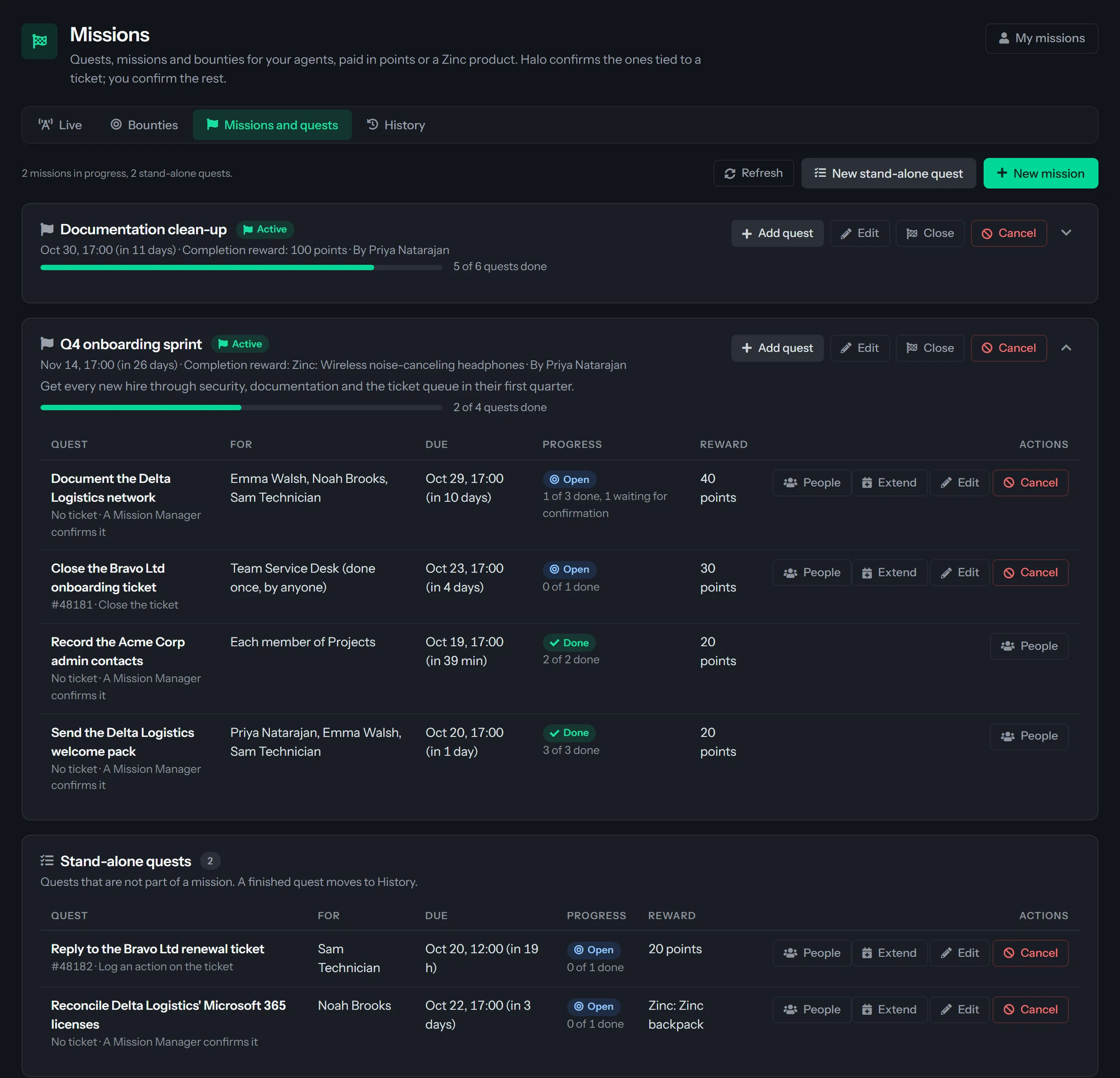Image resolution: width=1120 pixels, height=1078 pixels.
Task: Close the Documentation clean-up mission
Action: click(930, 233)
